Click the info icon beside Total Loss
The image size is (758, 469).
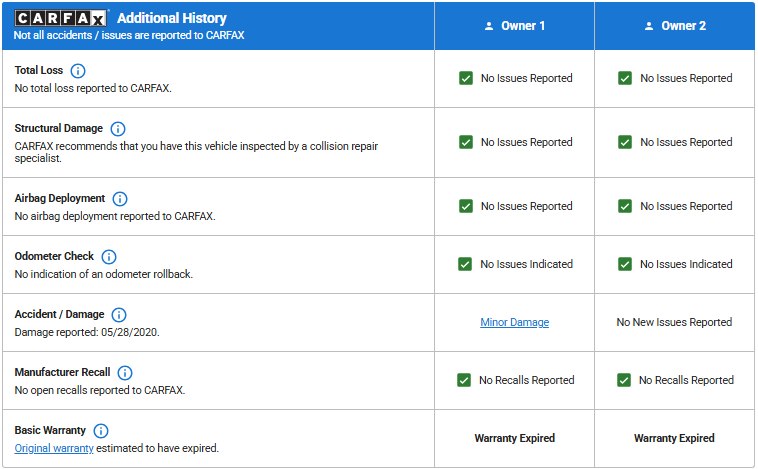pyautogui.click(x=78, y=71)
